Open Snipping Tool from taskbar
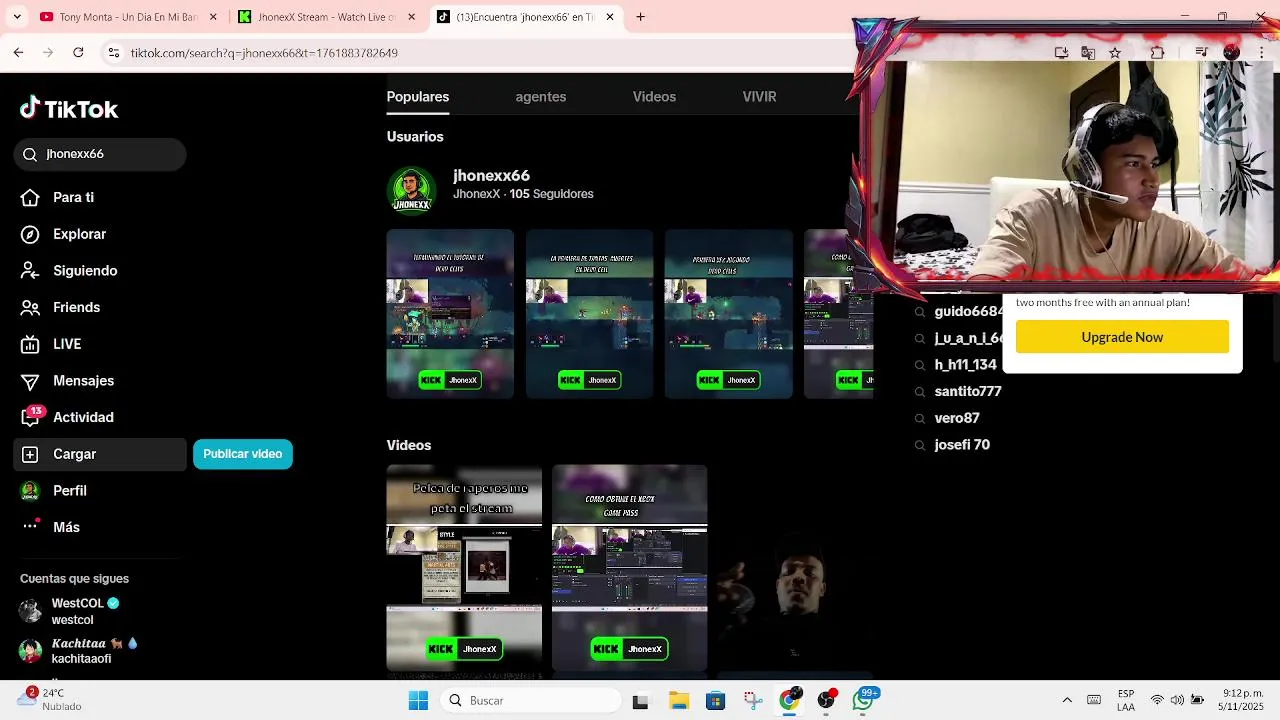1280x720 pixels. (x=753, y=701)
